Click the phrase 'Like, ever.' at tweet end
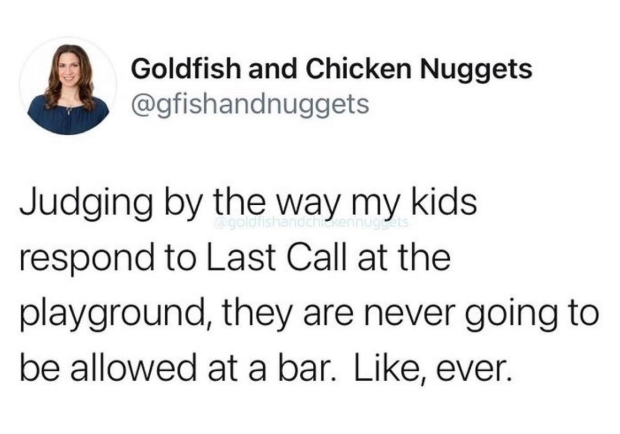The image size is (620, 434). (430, 369)
